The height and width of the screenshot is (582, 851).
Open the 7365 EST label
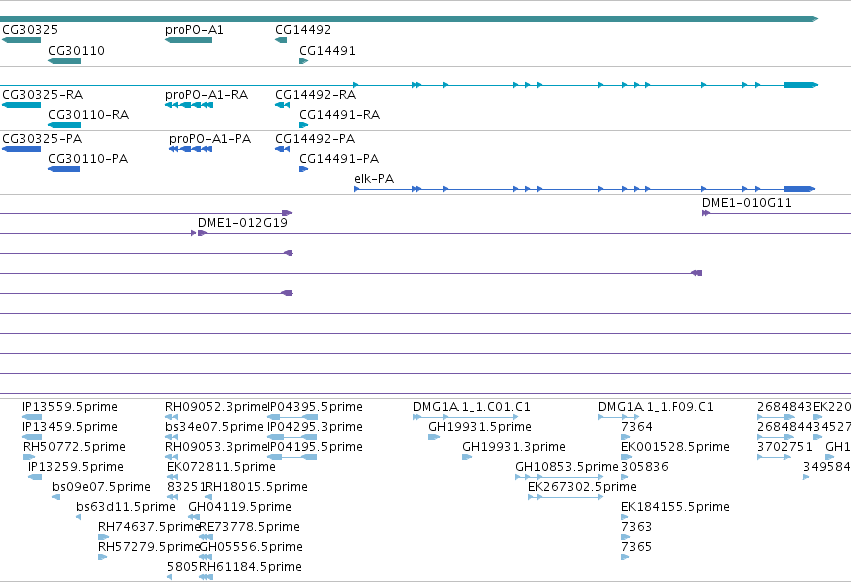click(637, 547)
